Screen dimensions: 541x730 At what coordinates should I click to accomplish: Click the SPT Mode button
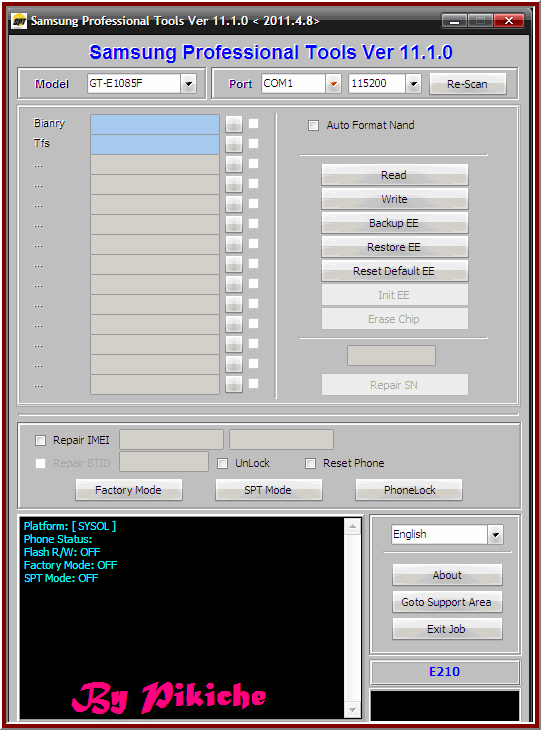268,490
